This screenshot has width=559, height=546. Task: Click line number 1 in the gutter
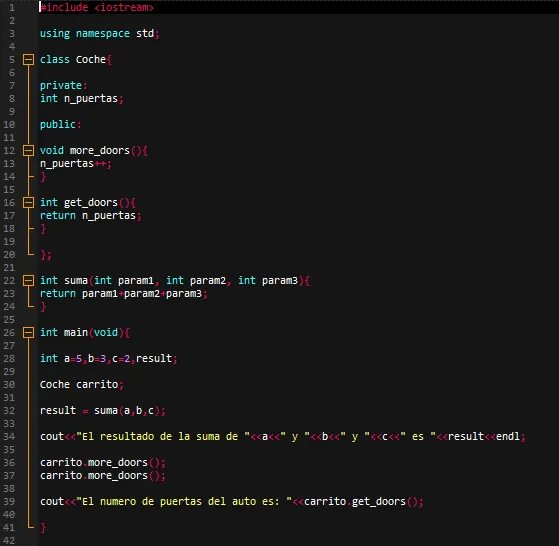point(12,7)
